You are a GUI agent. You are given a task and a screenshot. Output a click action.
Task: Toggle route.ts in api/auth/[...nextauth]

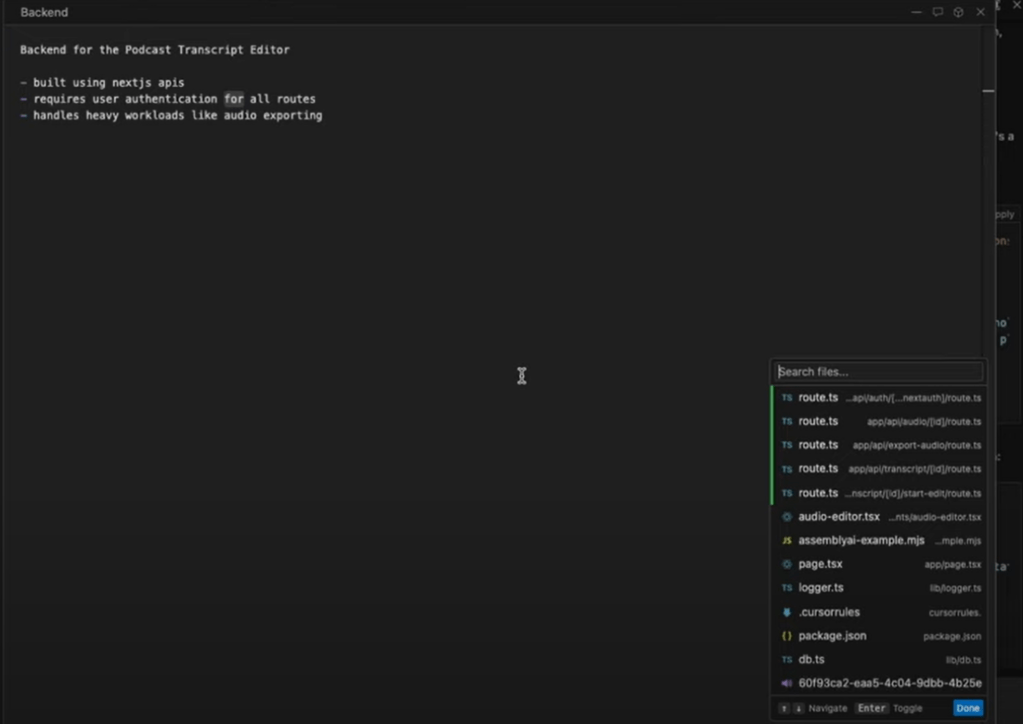tap(880, 398)
